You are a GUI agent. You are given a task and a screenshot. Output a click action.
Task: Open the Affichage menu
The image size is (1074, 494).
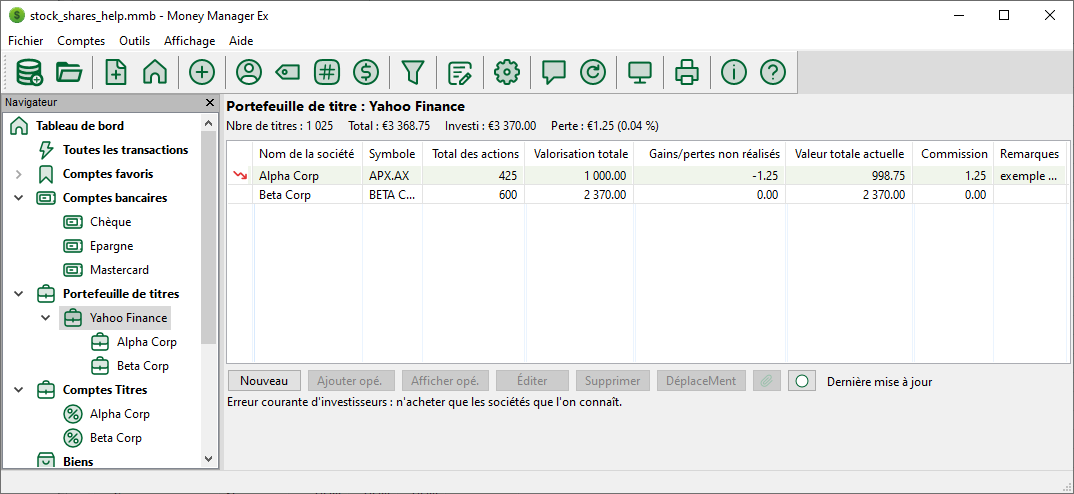189,41
